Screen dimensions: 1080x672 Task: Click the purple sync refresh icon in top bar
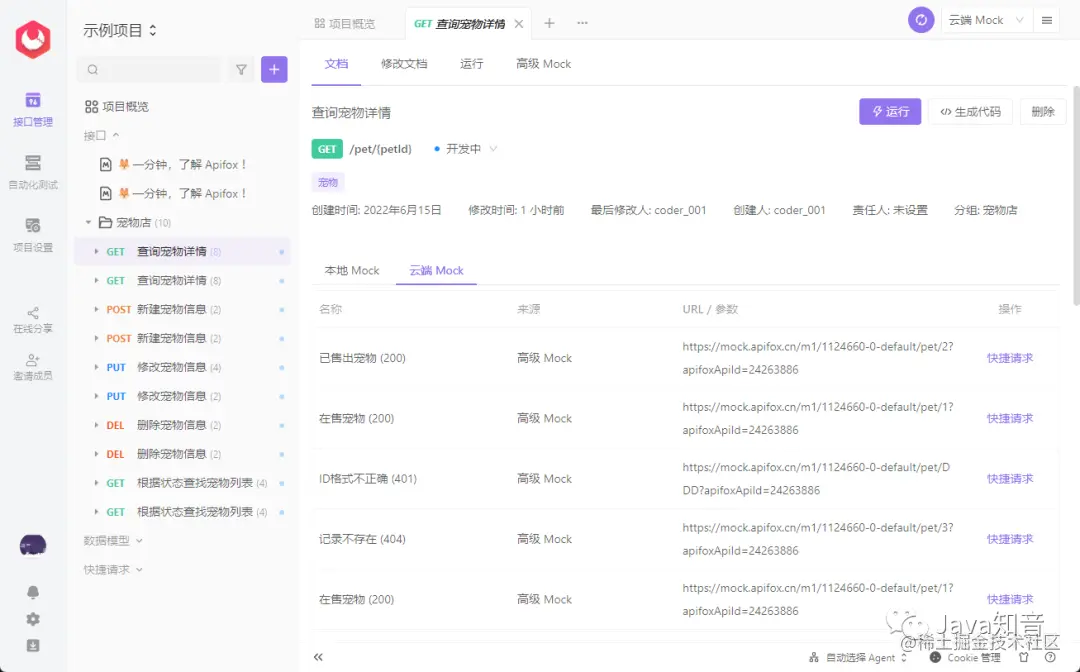click(x=920, y=19)
